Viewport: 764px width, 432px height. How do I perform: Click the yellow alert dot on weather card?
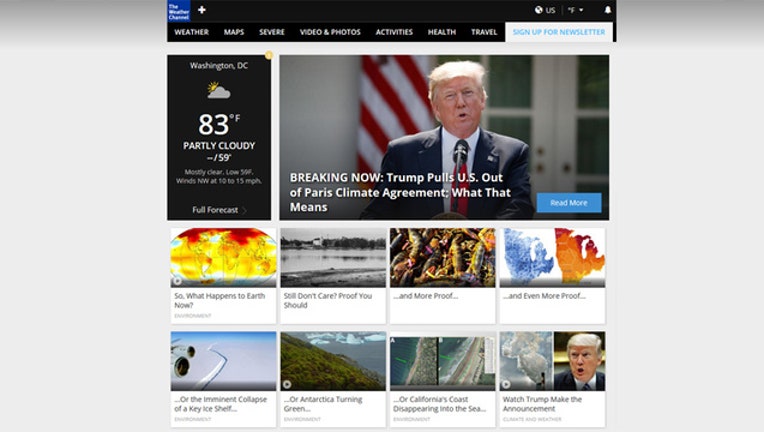[269, 55]
